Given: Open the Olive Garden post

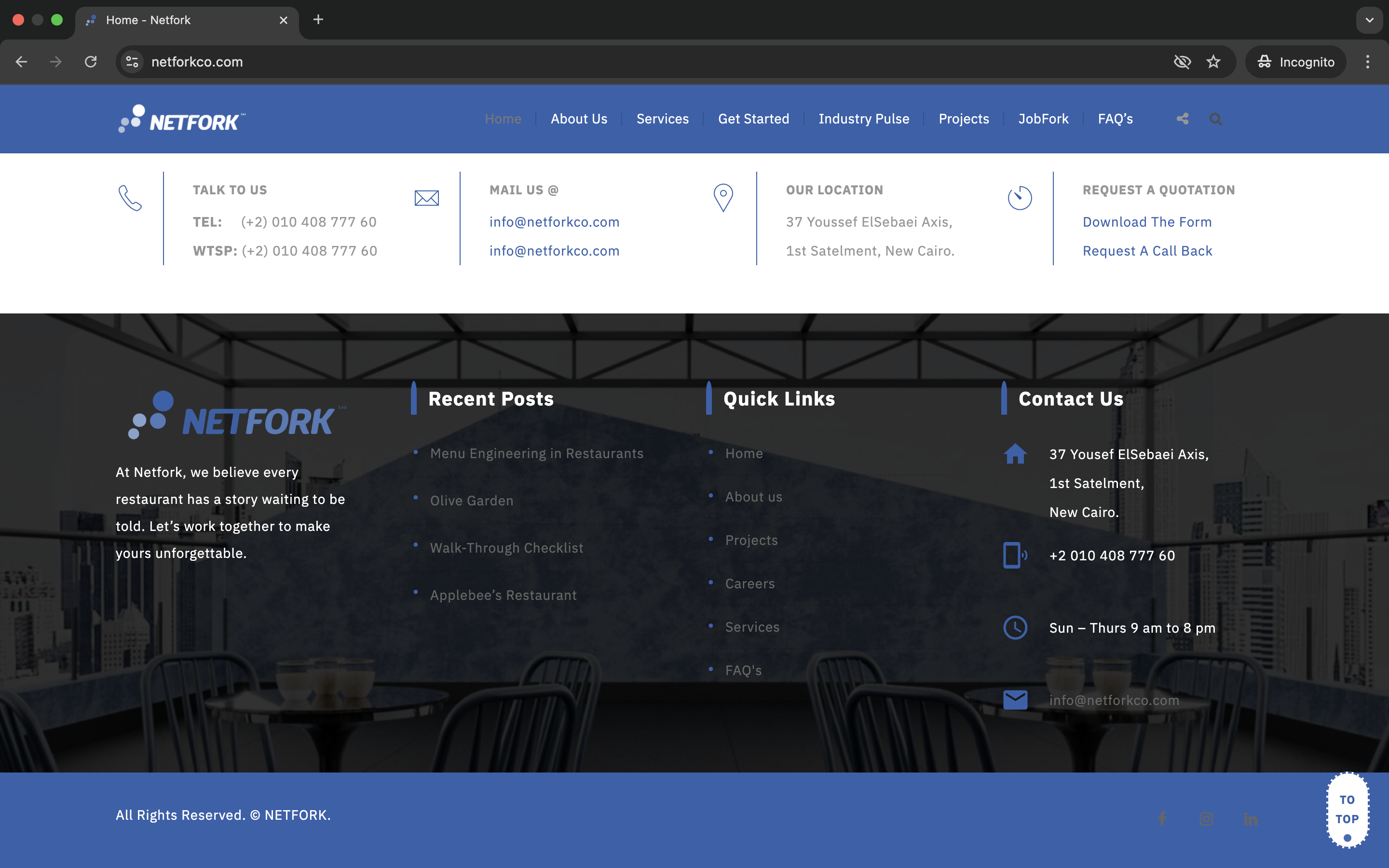Looking at the screenshot, I should 472,501.
